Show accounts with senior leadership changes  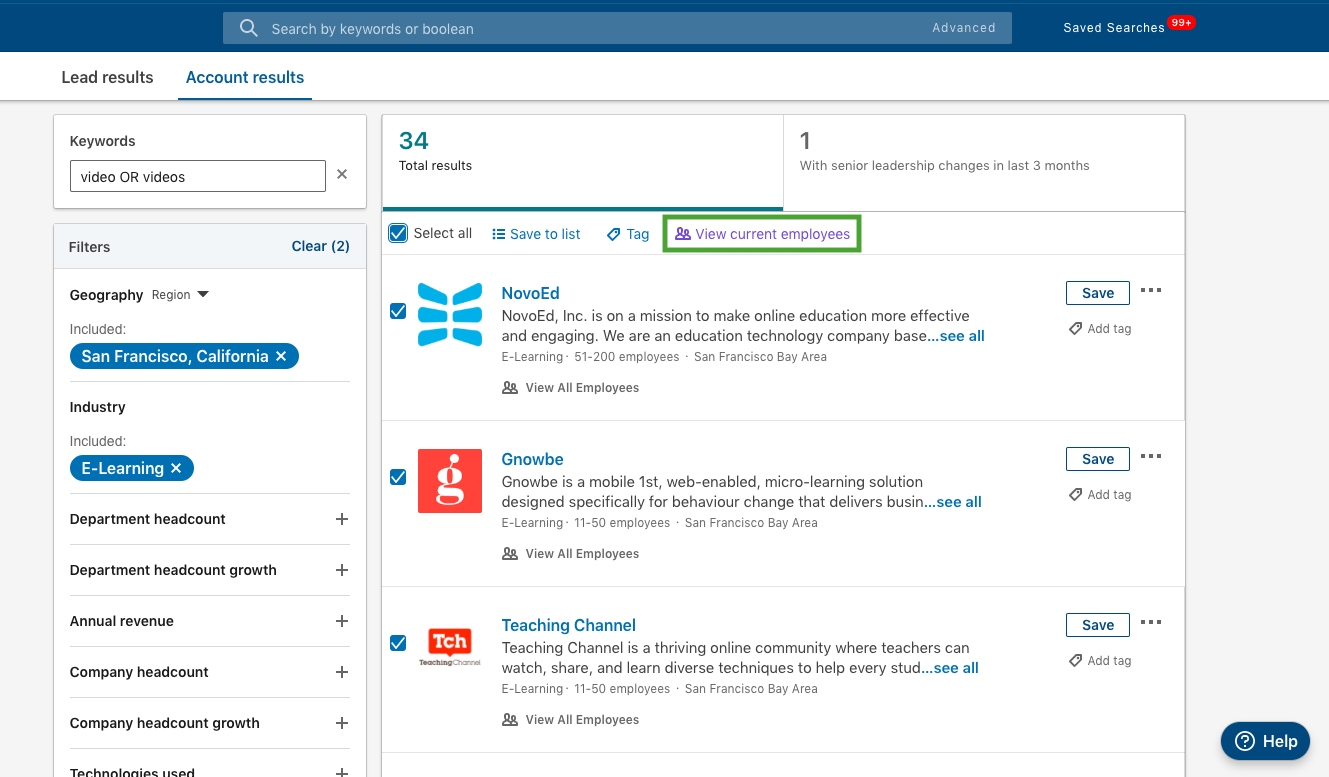pos(984,162)
